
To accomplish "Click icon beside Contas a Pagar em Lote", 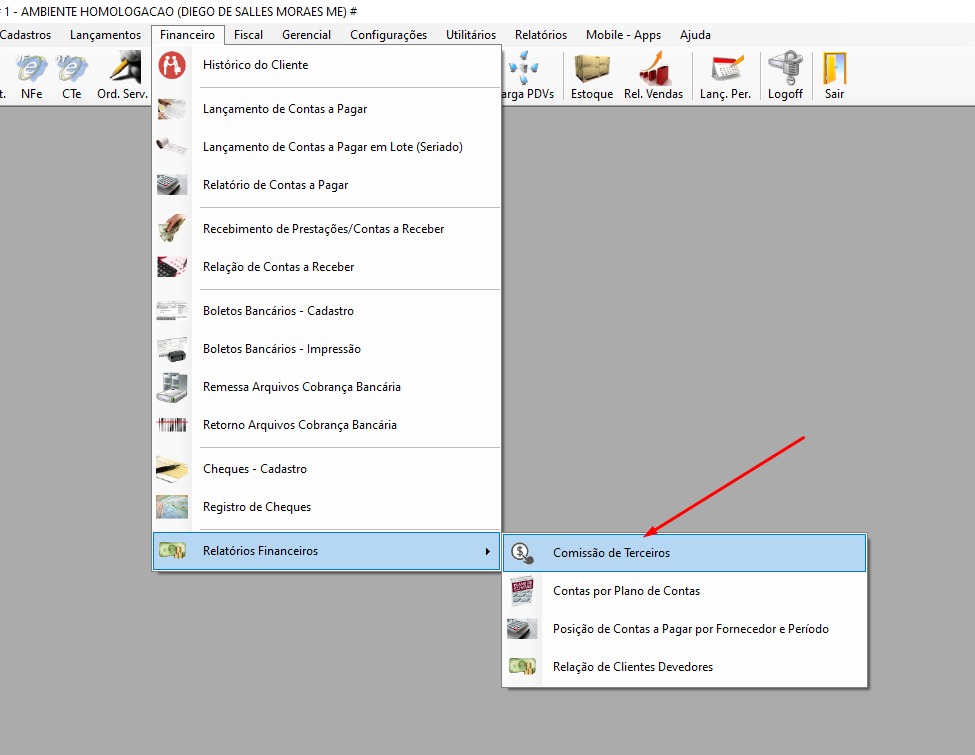I will tap(172, 147).
